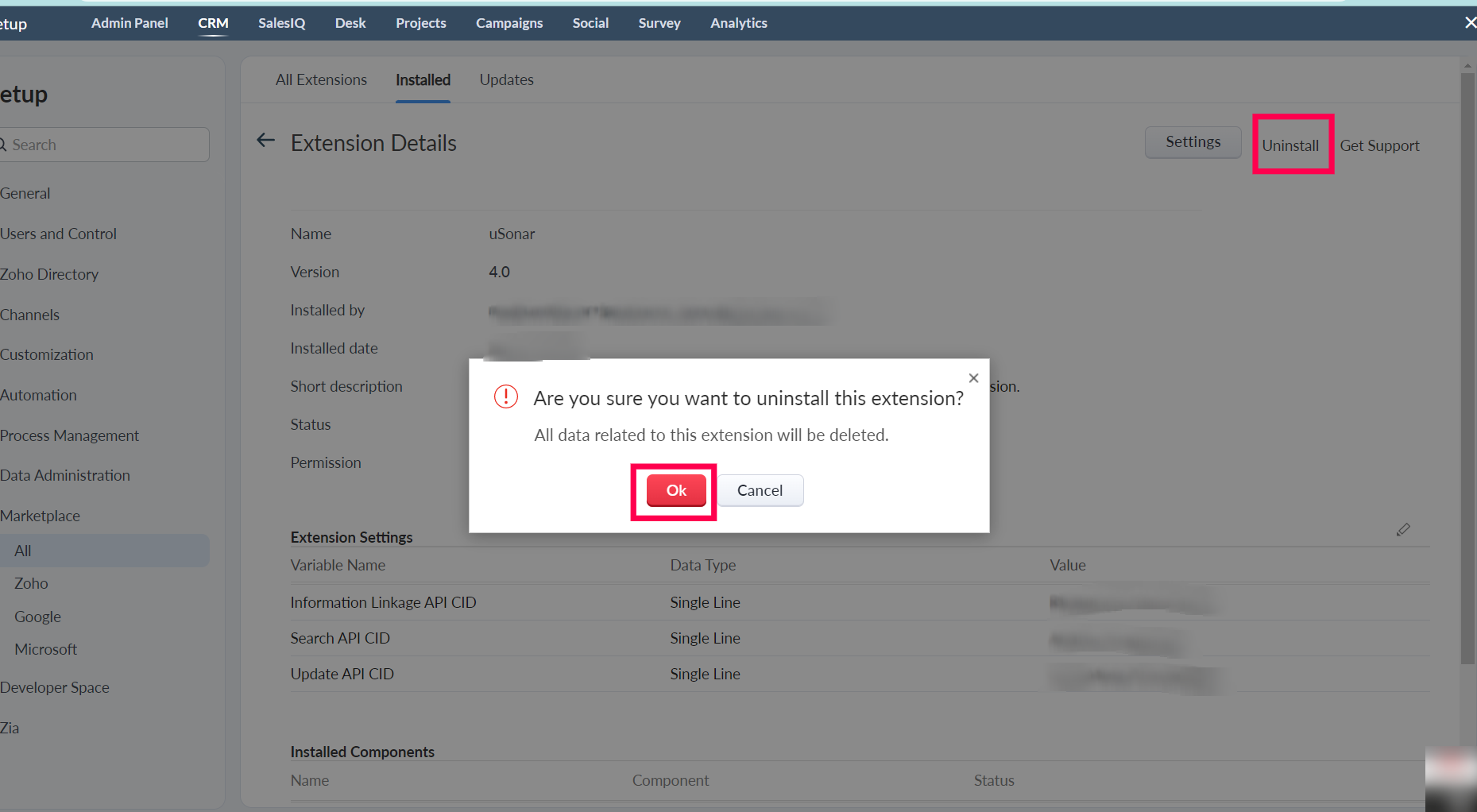Click the Component column header
Screen dimensions: 1477x812
(x=670, y=780)
